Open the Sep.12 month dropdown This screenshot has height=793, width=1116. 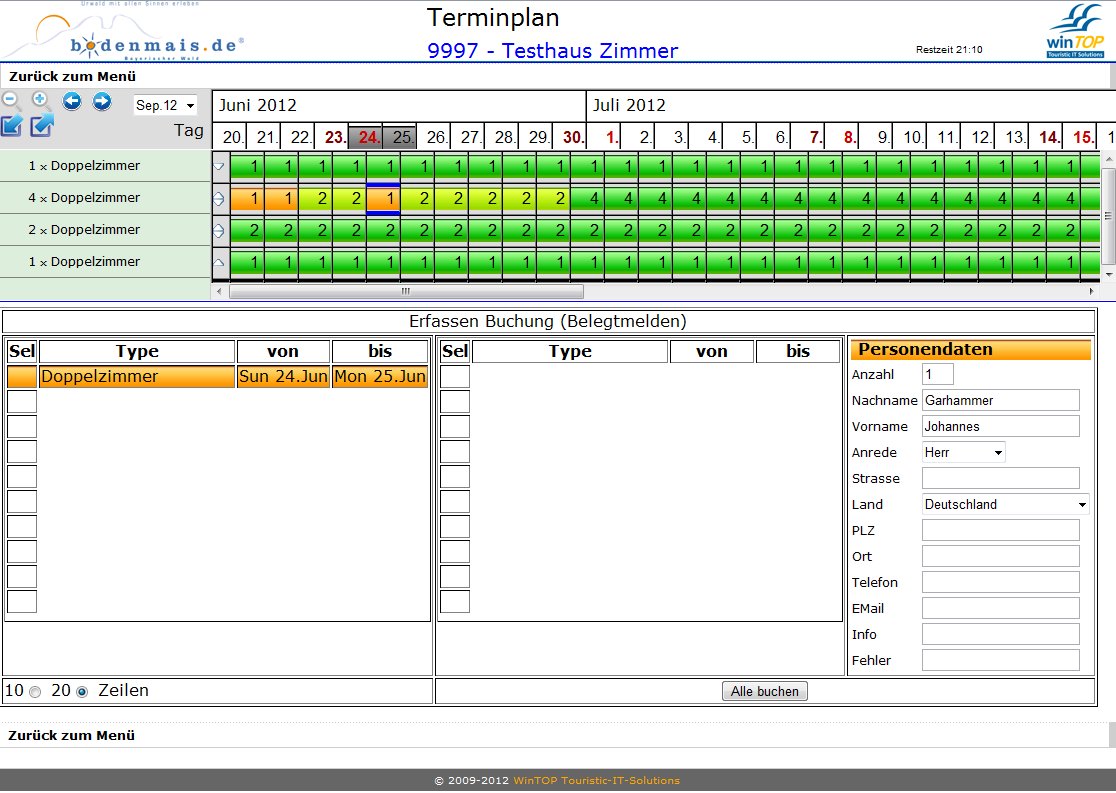click(166, 106)
